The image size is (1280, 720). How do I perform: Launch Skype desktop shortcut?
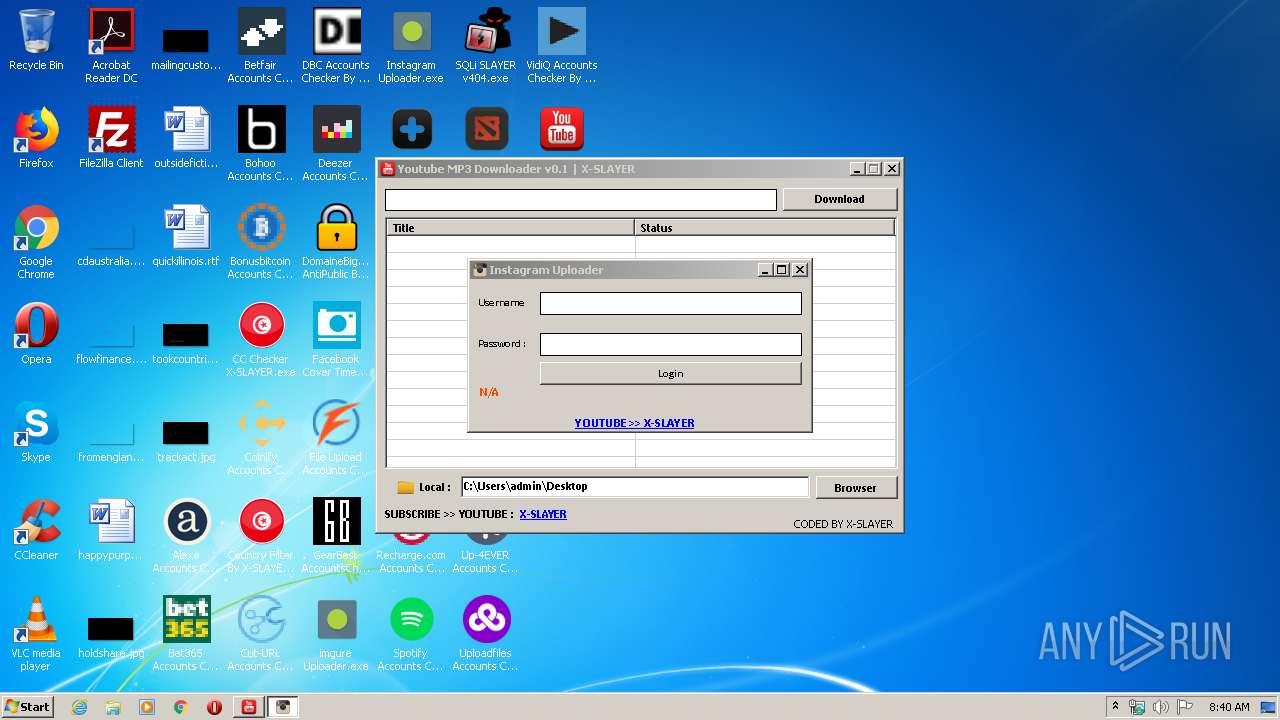36,433
